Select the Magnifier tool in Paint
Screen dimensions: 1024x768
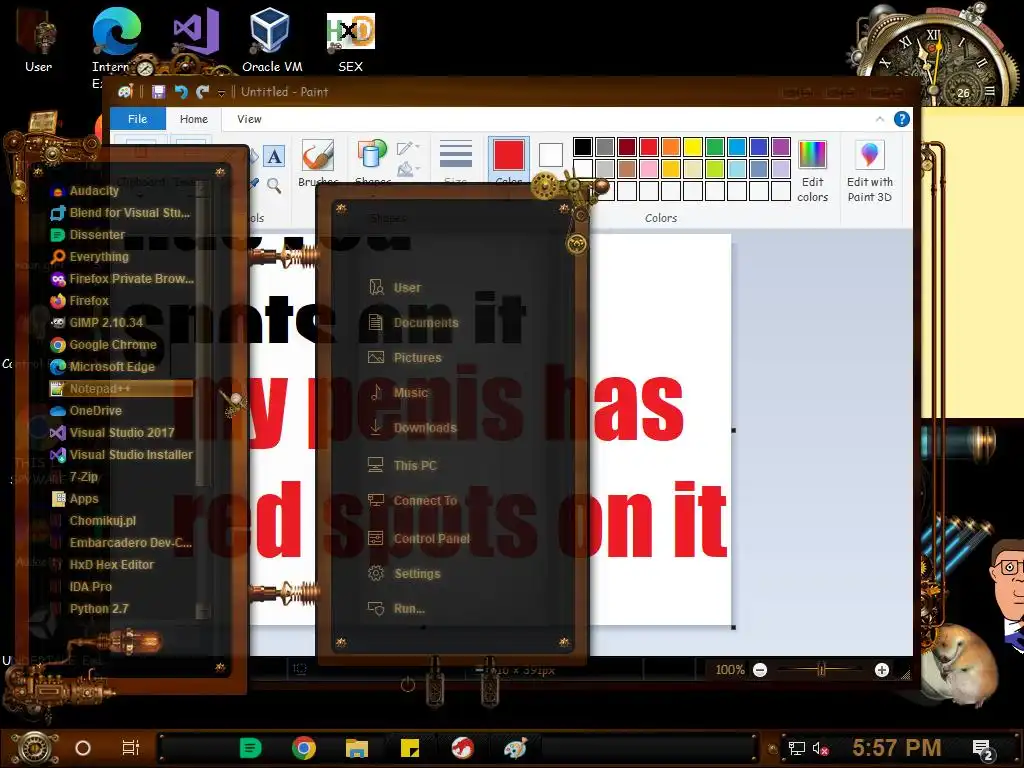(x=274, y=185)
